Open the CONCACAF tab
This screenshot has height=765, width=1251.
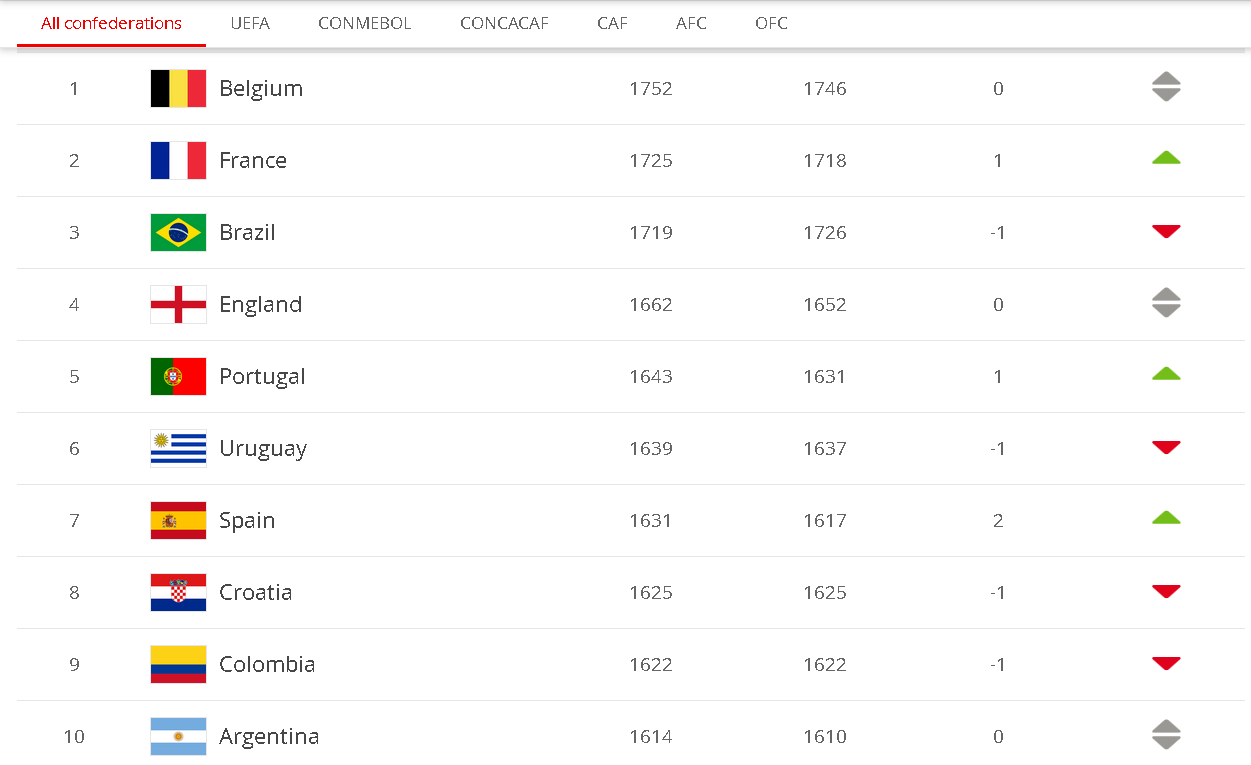click(504, 23)
